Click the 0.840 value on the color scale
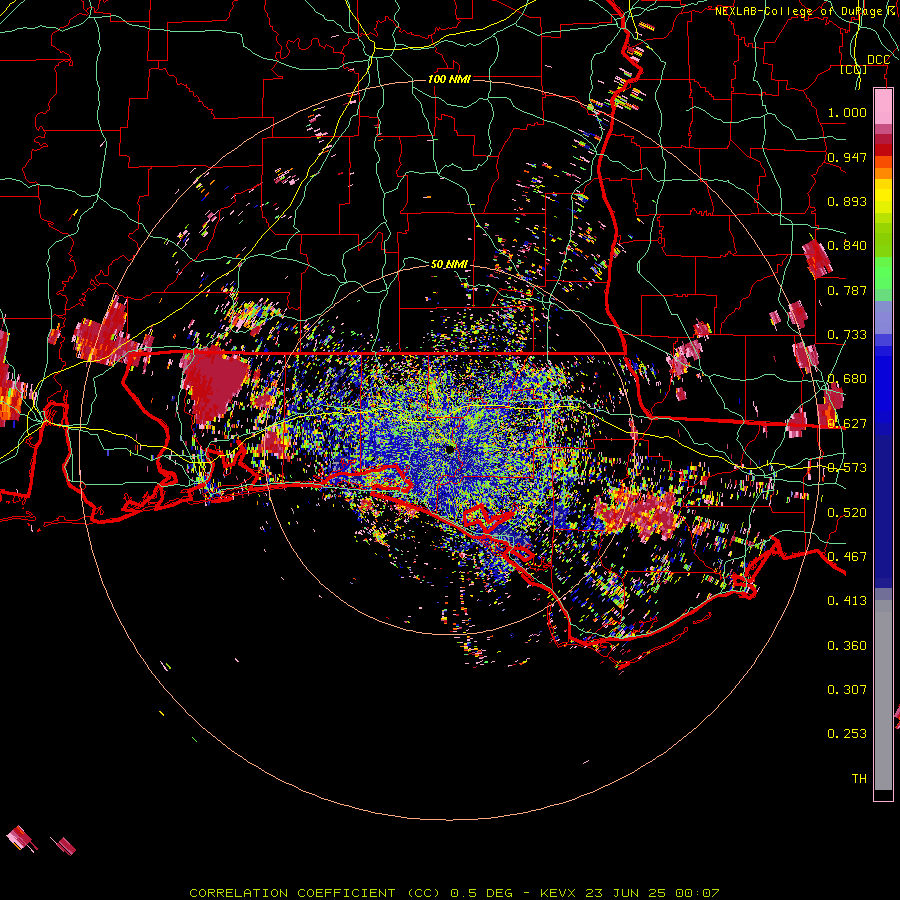This screenshot has height=900, width=900. coord(847,246)
